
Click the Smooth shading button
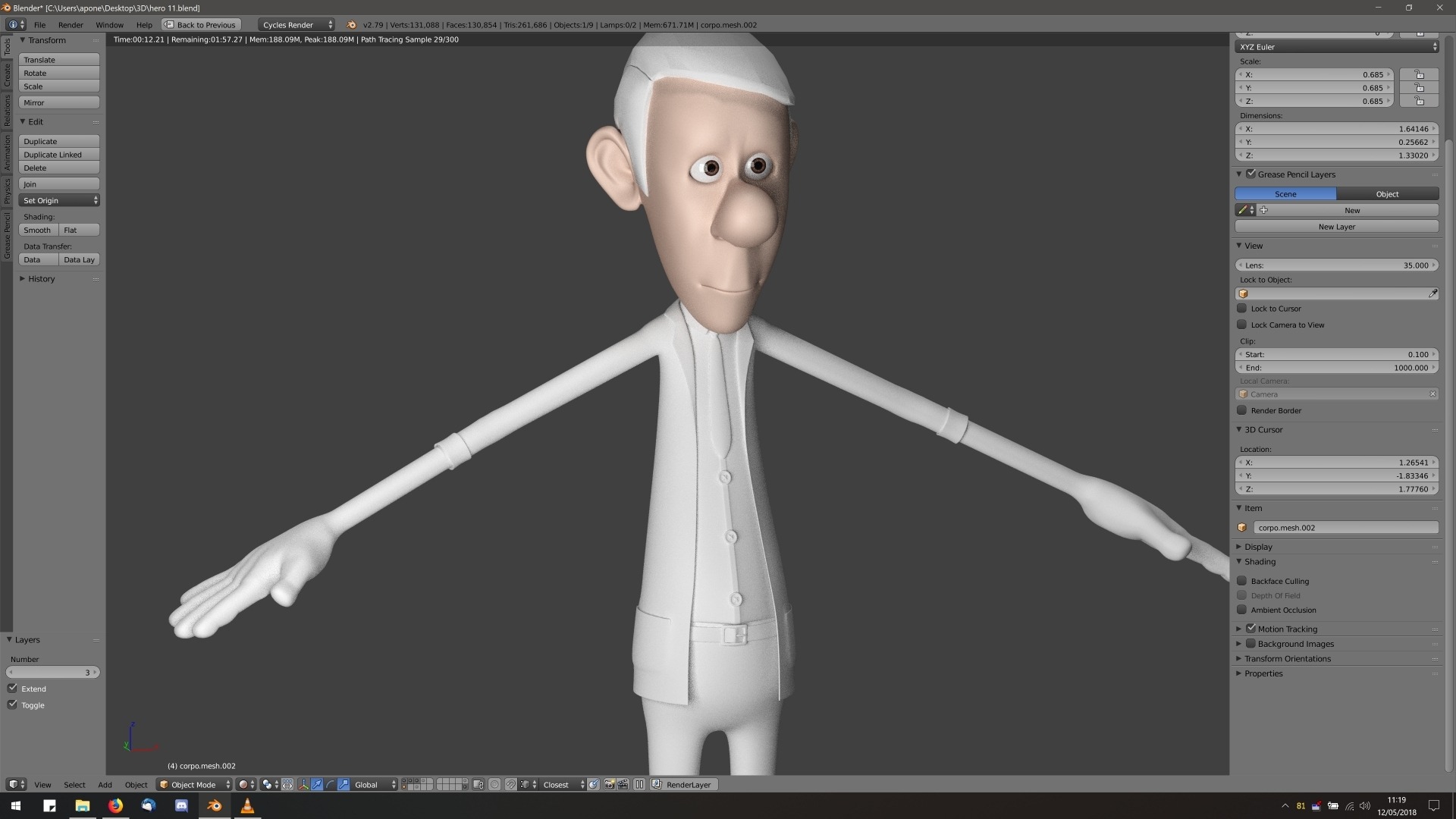38,230
